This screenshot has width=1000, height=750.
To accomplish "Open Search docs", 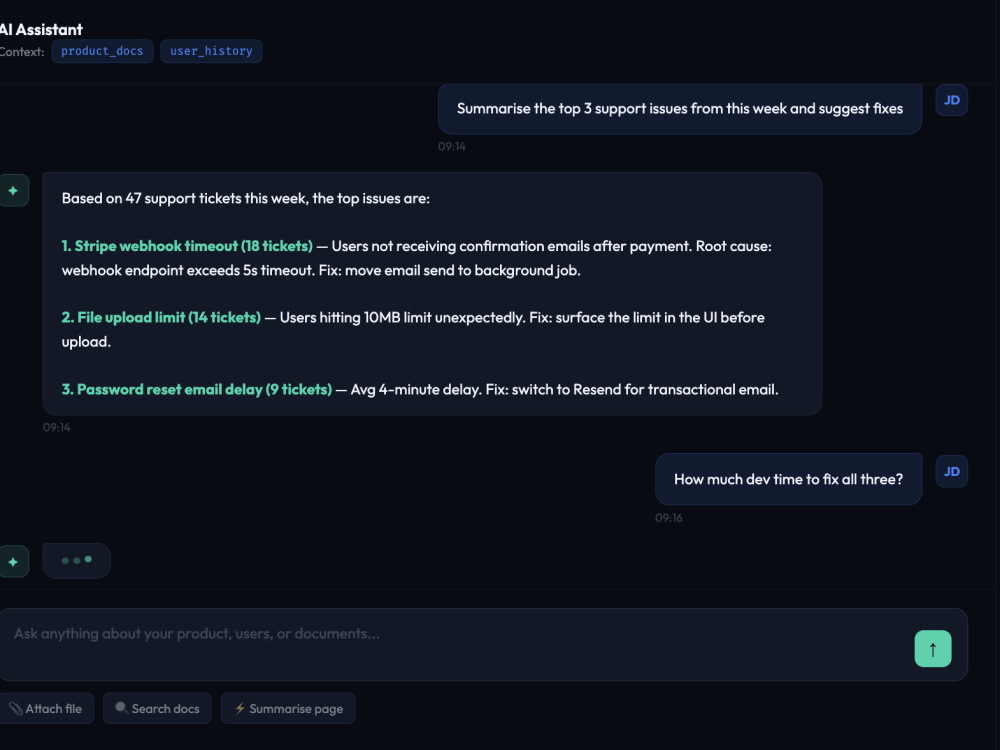I will pyautogui.click(x=157, y=709).
